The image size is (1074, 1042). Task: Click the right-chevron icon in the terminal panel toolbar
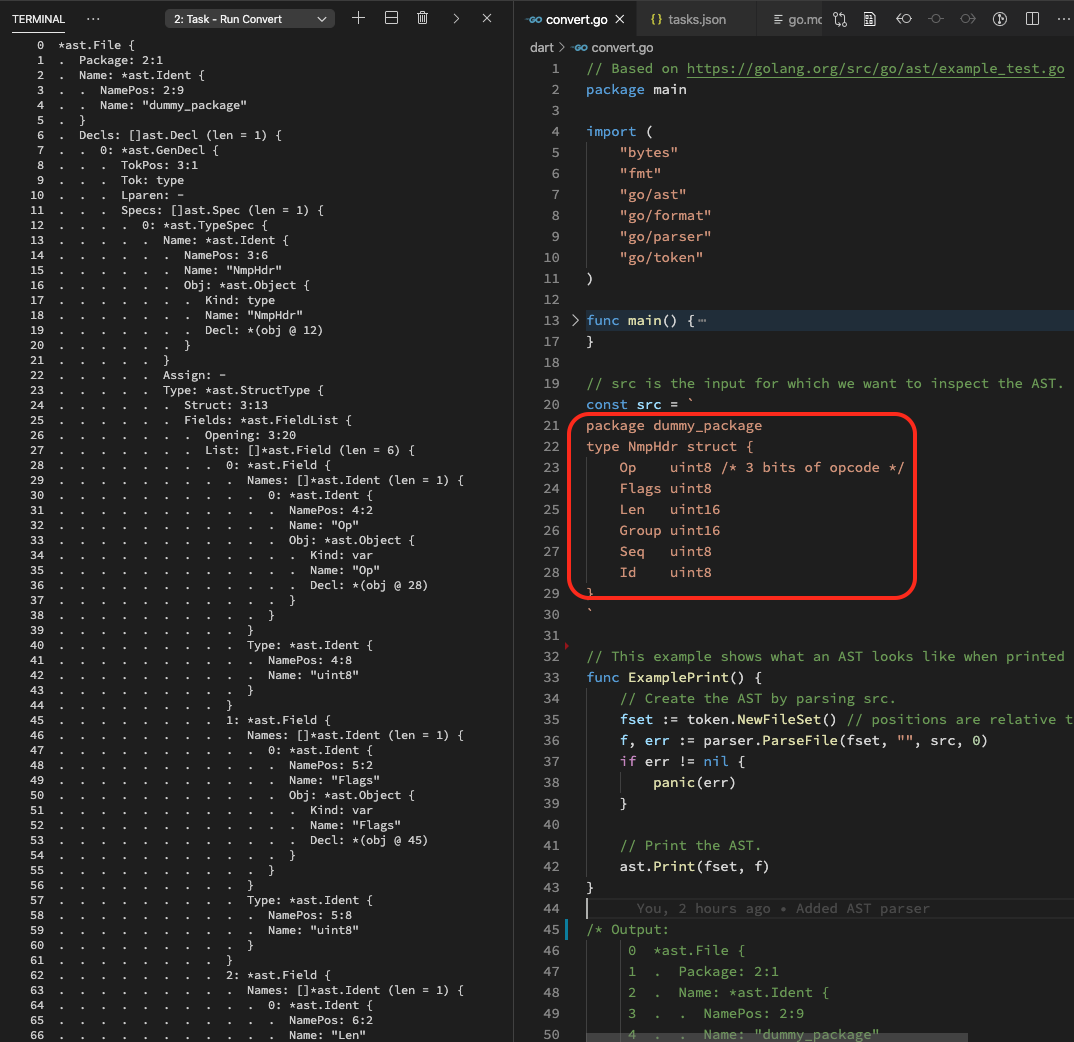(x=456, y=18)
